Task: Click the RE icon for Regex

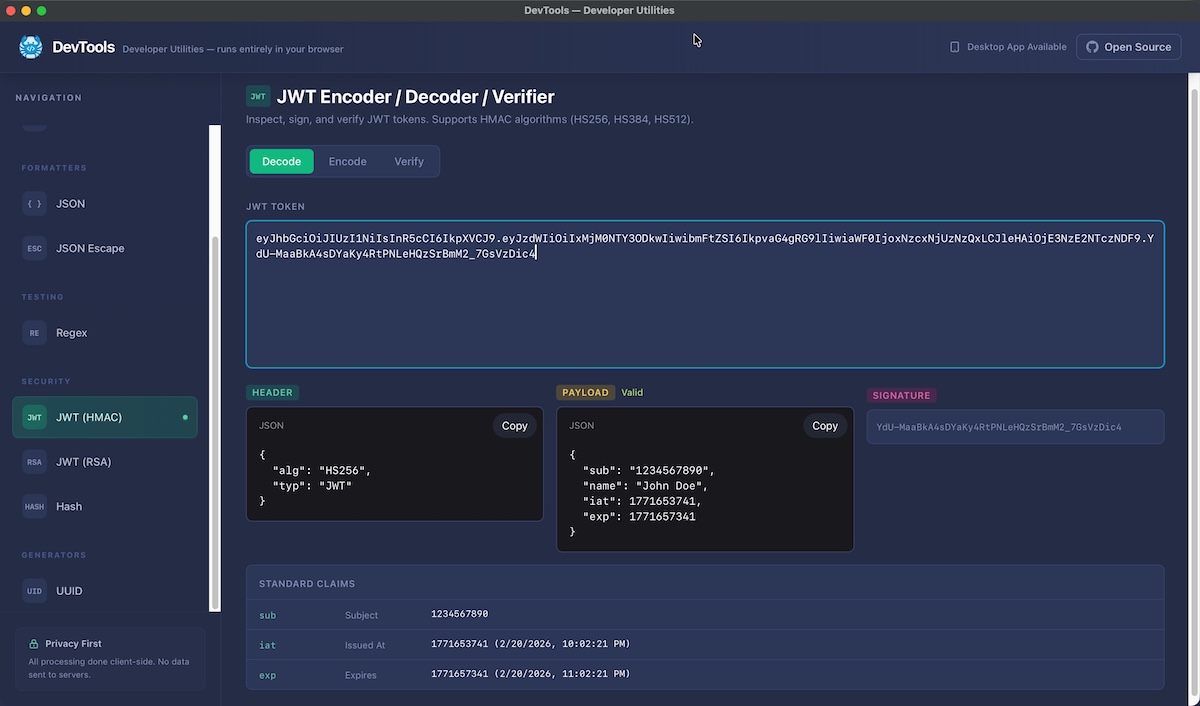Action: point(35,333)
